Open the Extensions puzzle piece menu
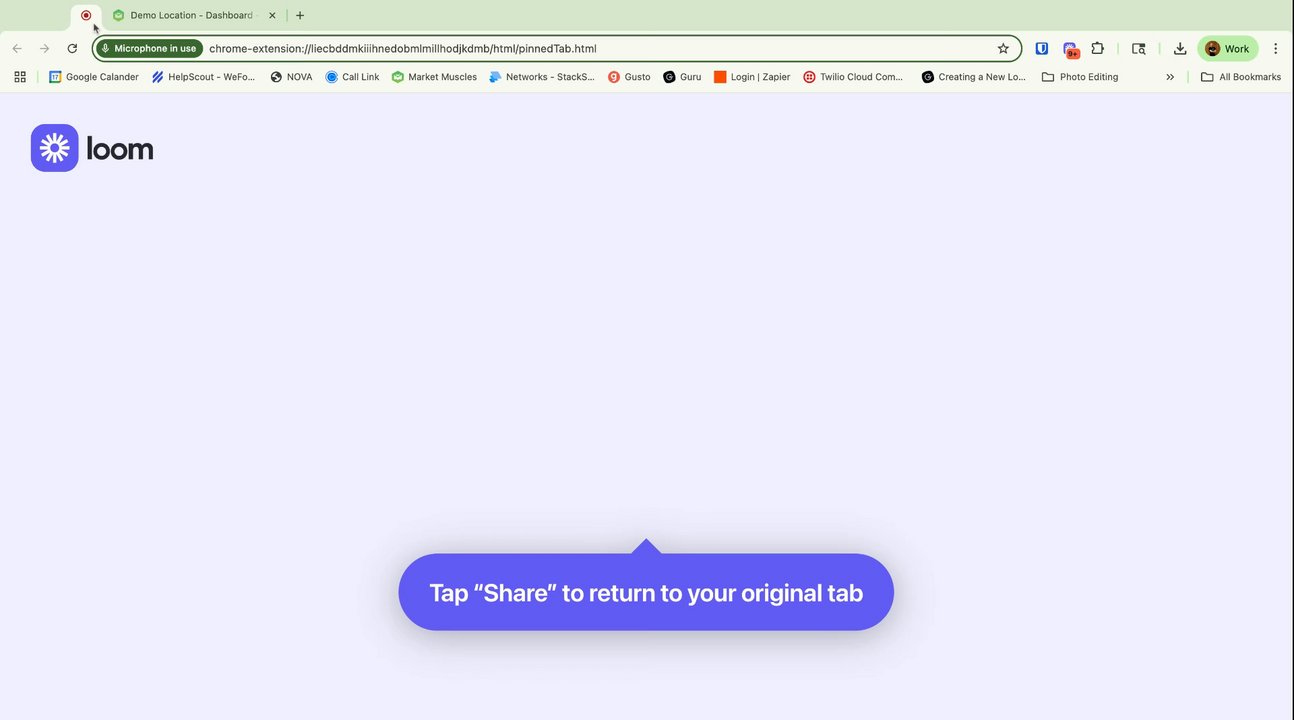This screenshot has height=720, width=1294. pos(1098,48)
